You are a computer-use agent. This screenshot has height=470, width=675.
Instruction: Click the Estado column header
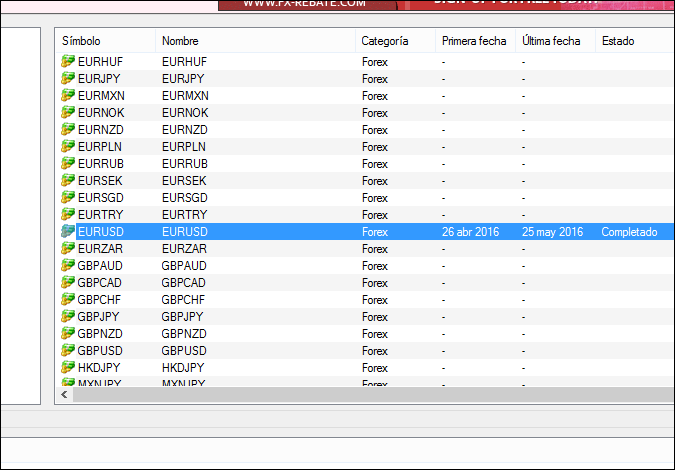[x=617, y=41]
